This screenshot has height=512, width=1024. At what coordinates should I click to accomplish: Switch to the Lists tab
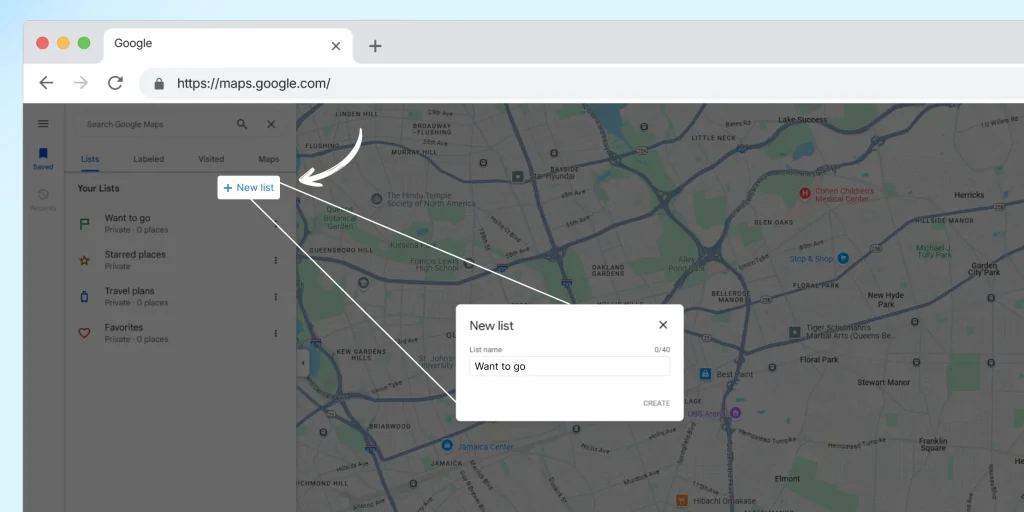pyautogui.click(x=90, y=159)
